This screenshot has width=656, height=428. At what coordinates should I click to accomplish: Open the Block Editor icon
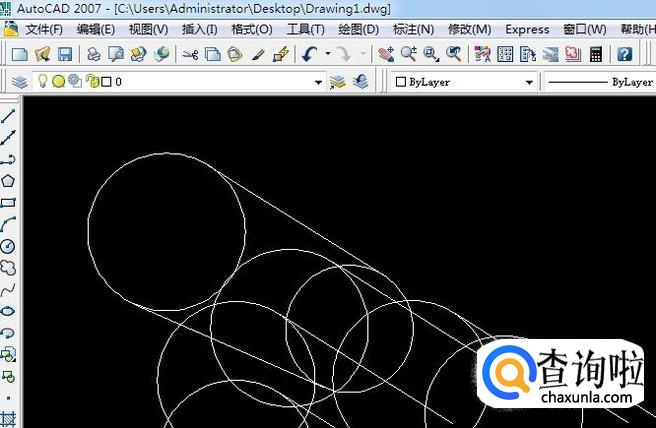pyautogui.click(x=281, y=54)
